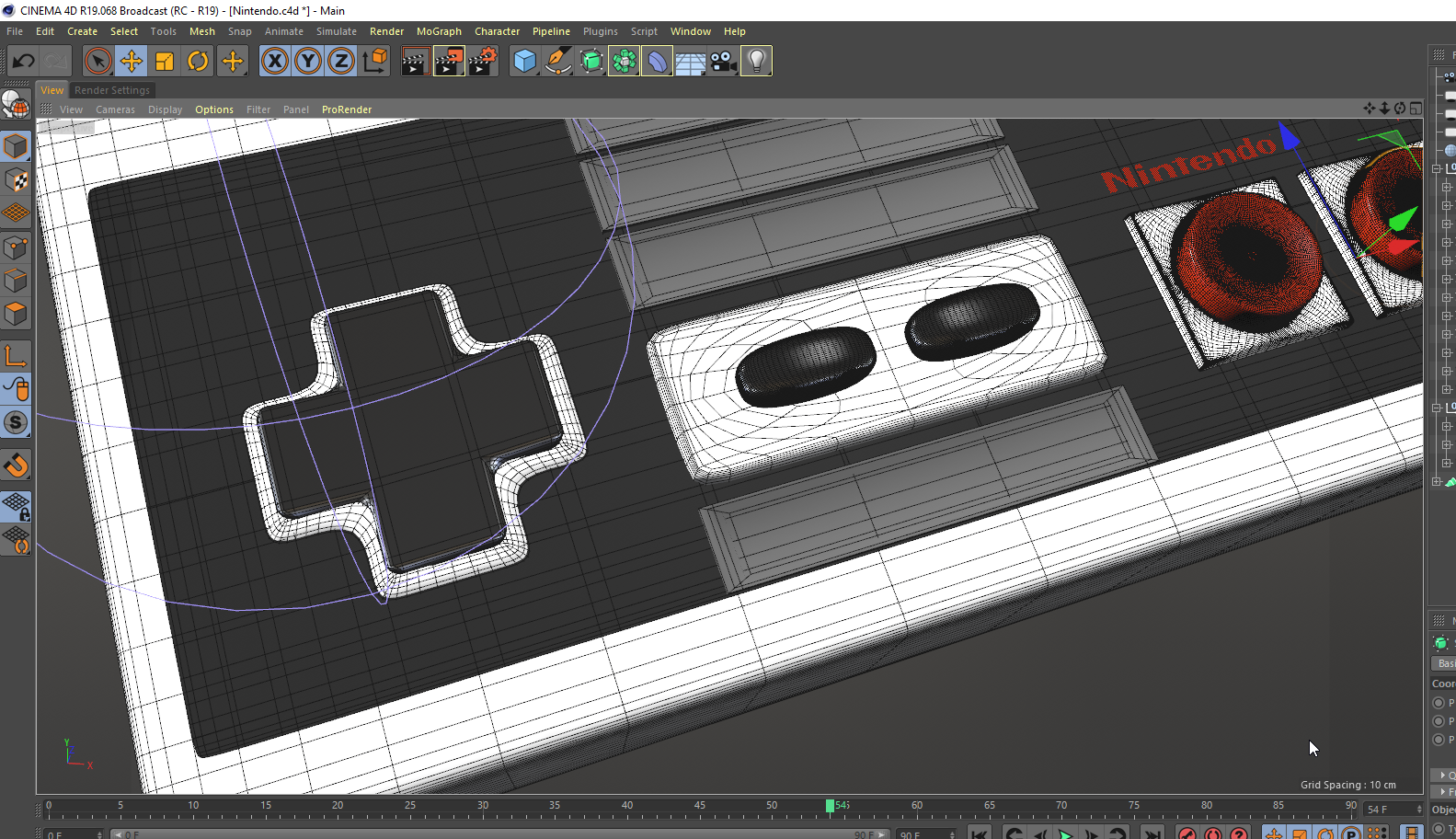Click Subdivision Surface generator icon

pyautogui.click(x=590, y=62)
